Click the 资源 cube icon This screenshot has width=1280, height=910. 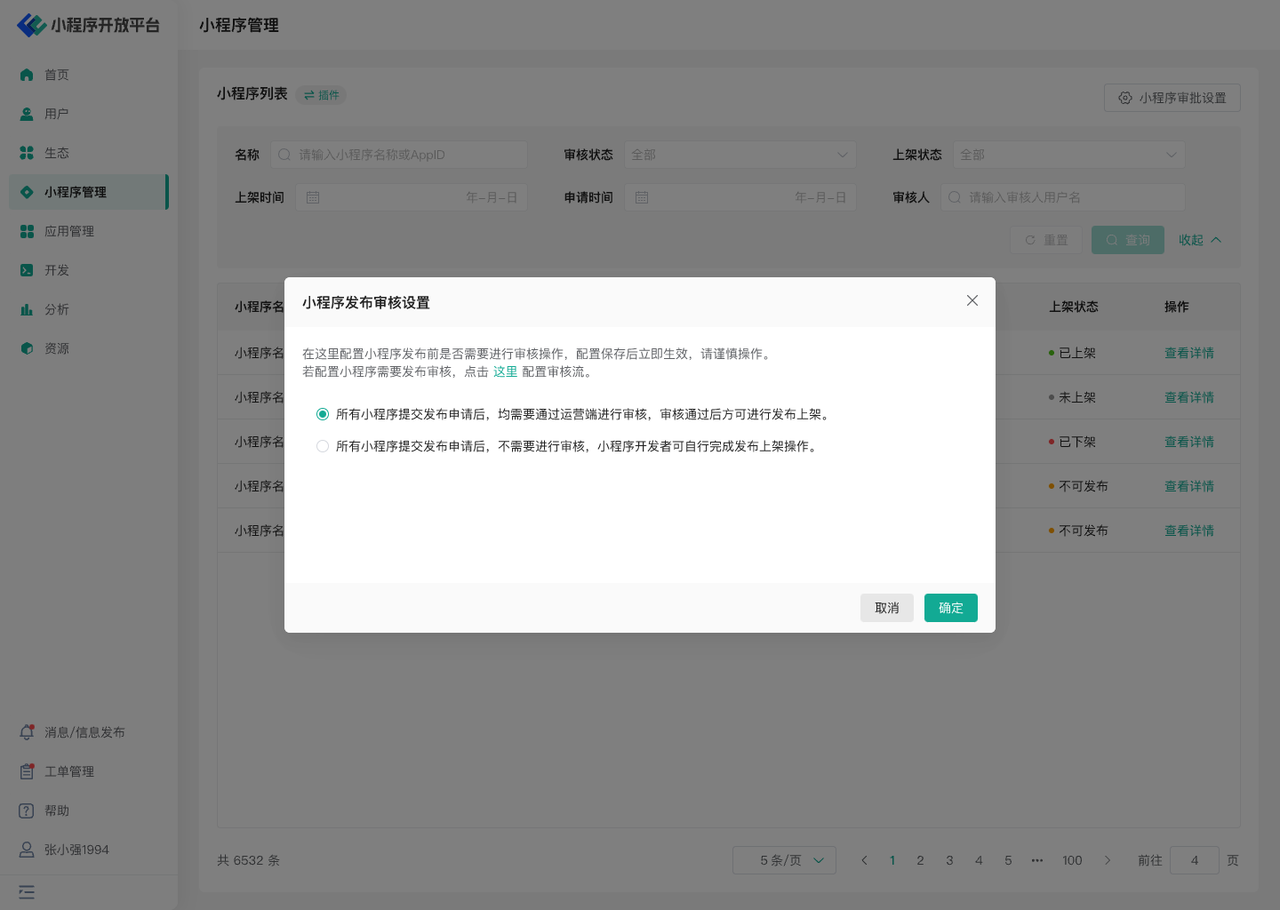(x=27, y=349)
